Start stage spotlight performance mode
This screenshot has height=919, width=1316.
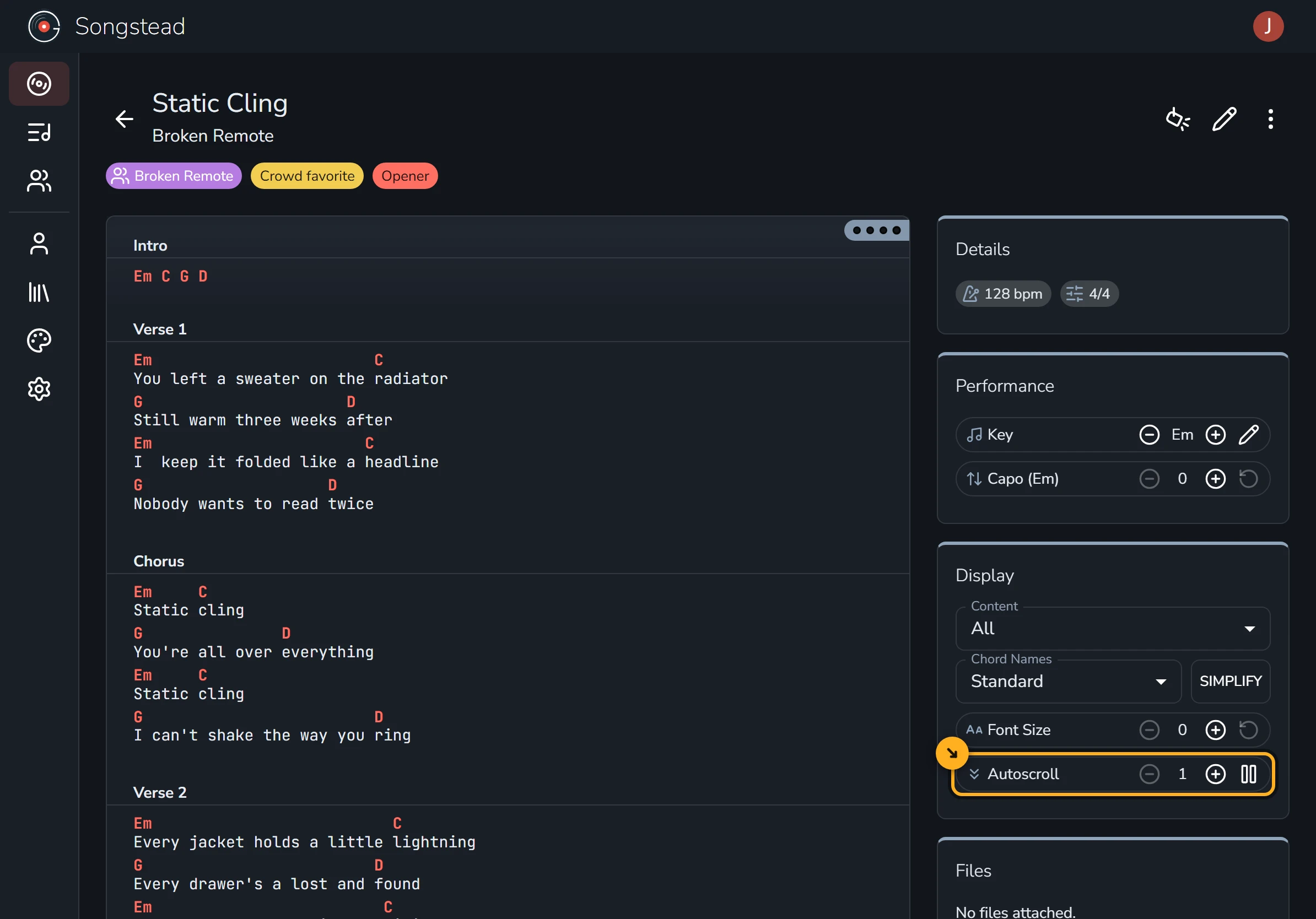pyautogui.click(x=1178, y=119)
